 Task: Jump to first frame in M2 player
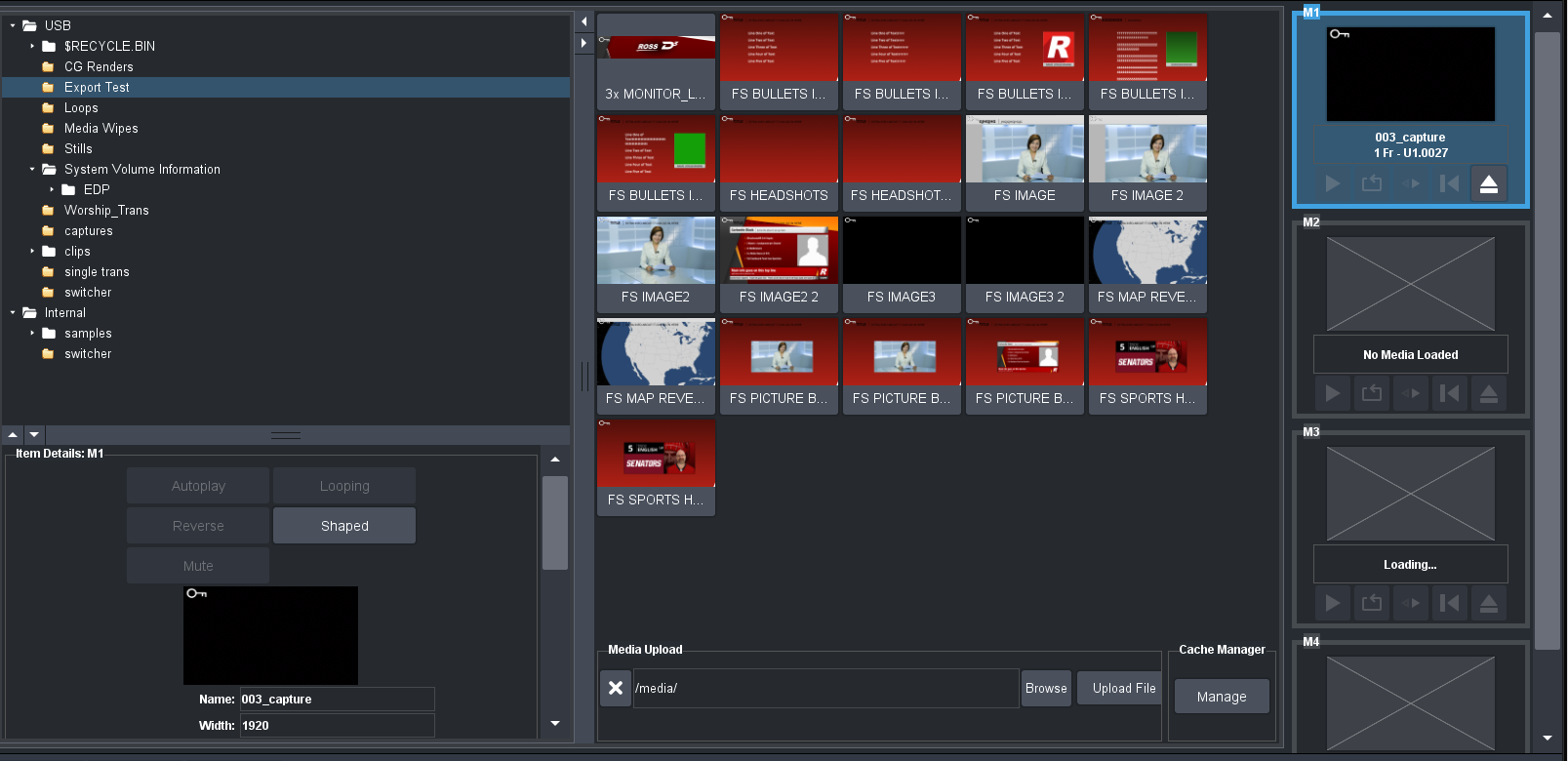click(1449, 393)
